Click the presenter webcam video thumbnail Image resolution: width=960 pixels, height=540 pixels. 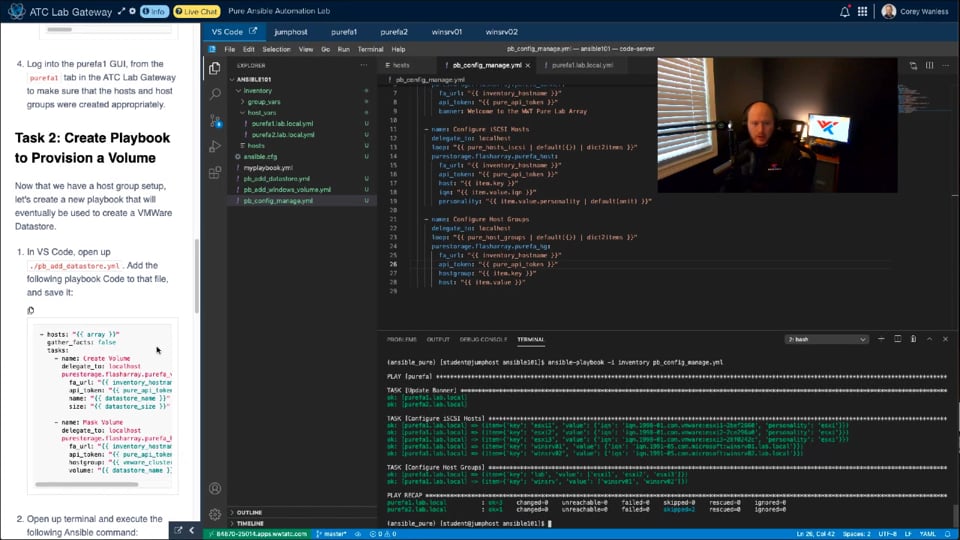(x=777, y=125)
